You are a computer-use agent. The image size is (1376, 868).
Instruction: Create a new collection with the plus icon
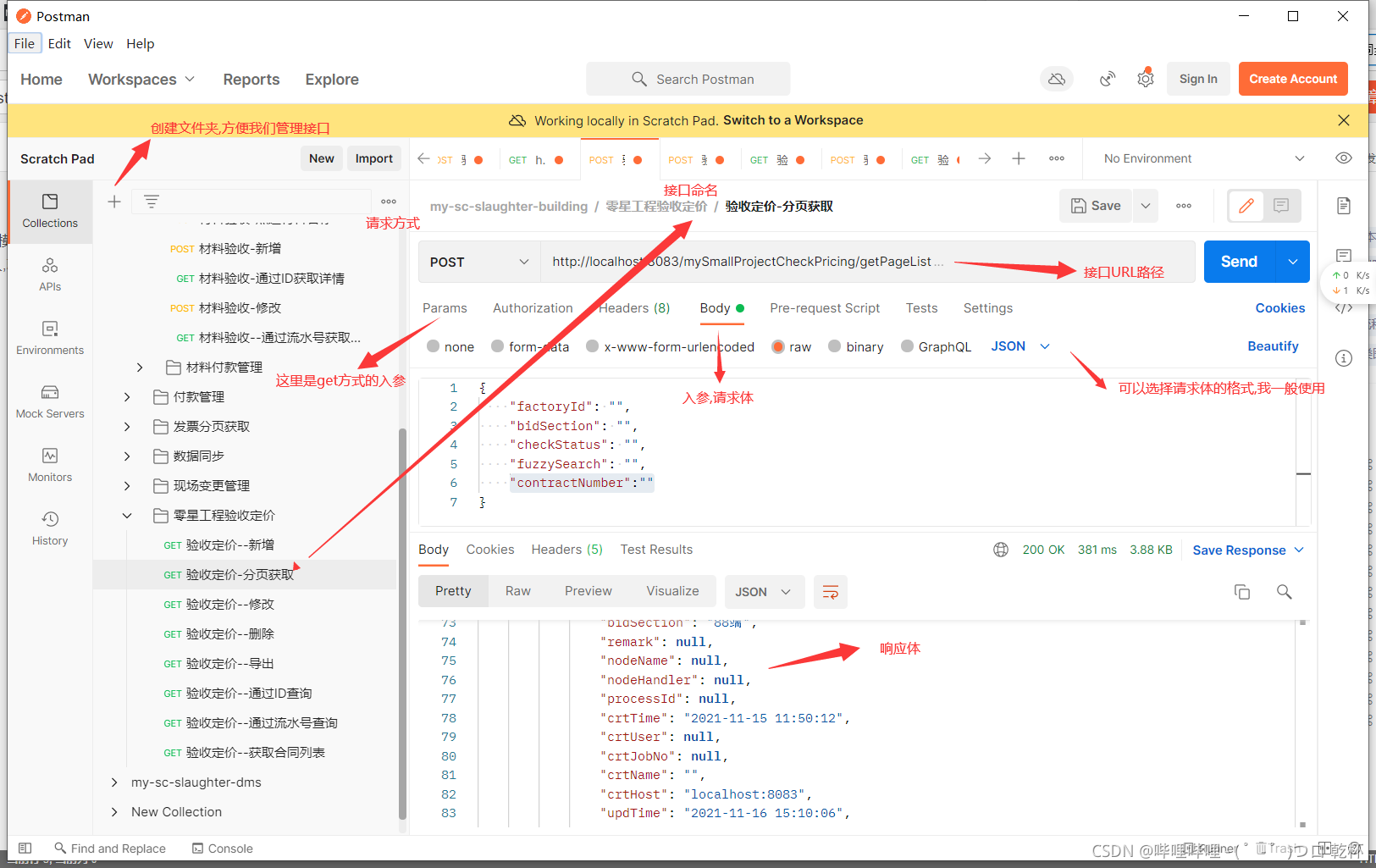pos(114,202)
